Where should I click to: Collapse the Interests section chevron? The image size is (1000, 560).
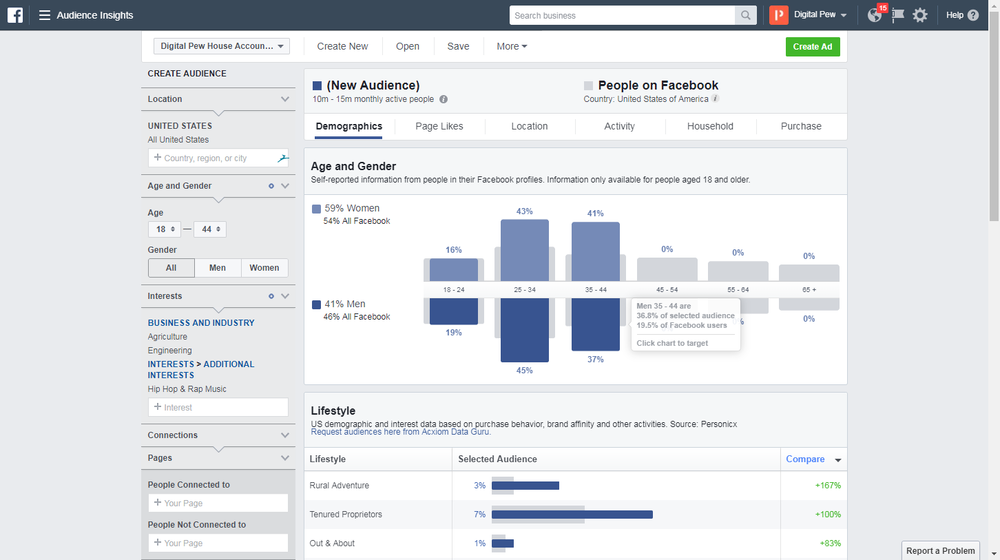coord(285,296)
